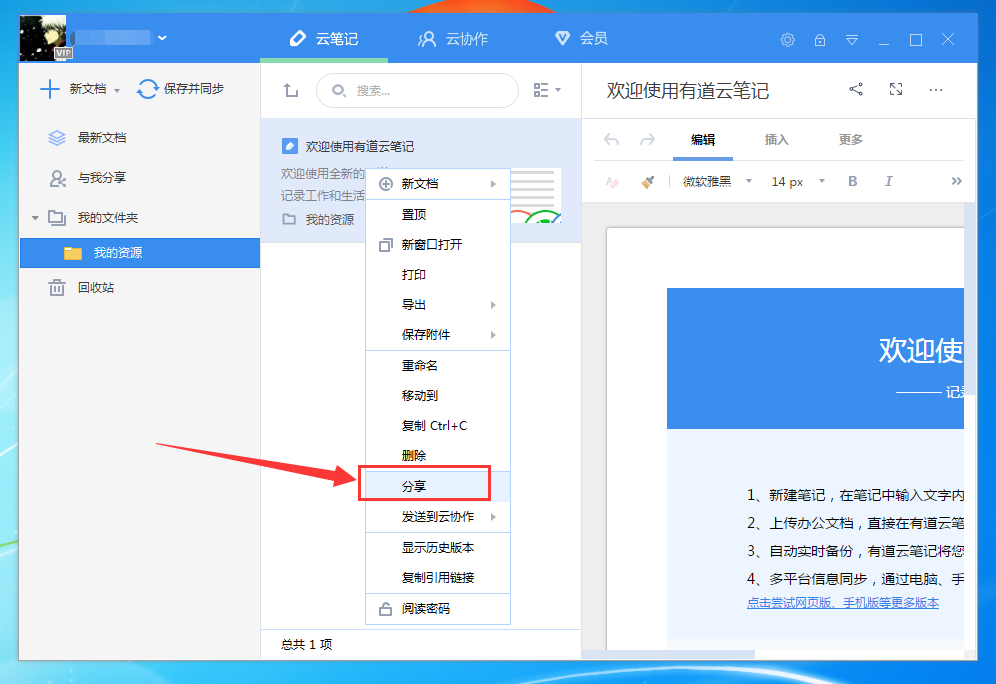Image resolution: width=996 pixels, height=684 pixels.
Task: Toggle italic formatting I
Action: 889,182
